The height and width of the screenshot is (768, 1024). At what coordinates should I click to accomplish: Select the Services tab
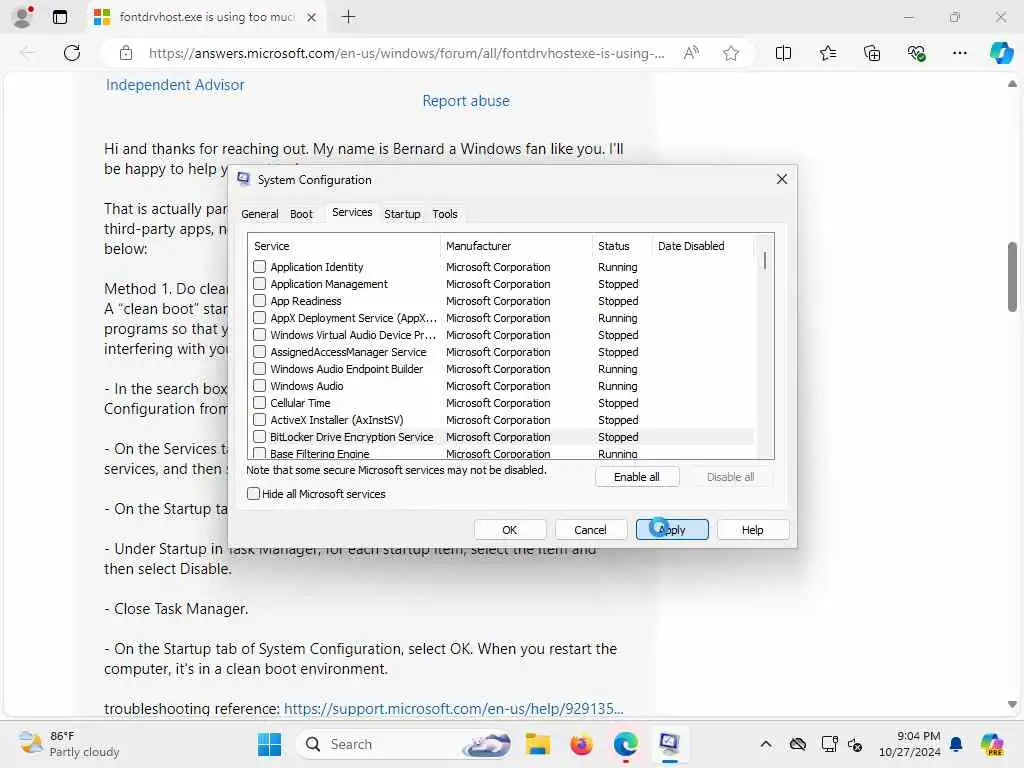coord(352,212)
